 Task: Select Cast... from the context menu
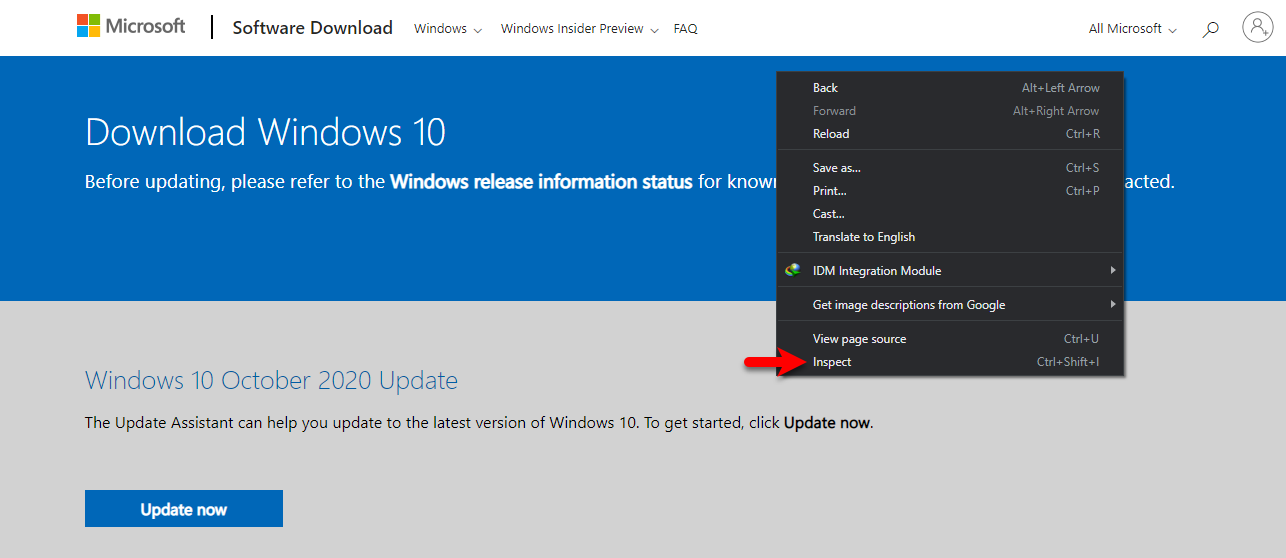click(950, 214)
